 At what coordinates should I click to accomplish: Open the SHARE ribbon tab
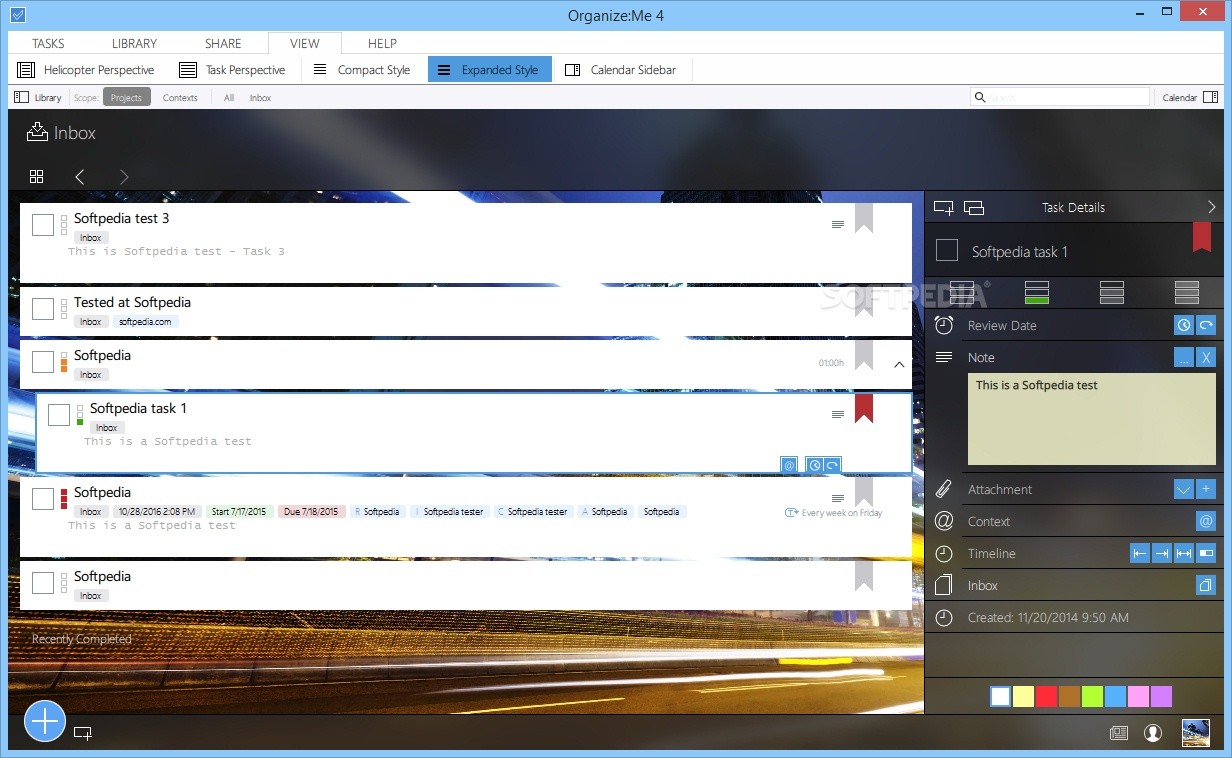(x=223, y=43)
